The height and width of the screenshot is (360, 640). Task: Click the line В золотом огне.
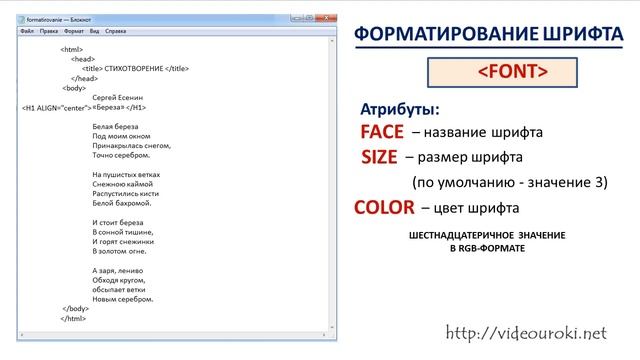click(x=119, y=251)
